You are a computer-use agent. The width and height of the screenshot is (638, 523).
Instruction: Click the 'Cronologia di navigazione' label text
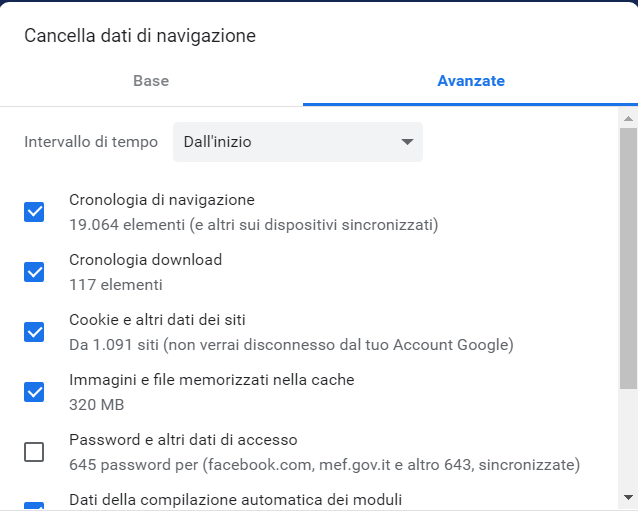point(161,200)
